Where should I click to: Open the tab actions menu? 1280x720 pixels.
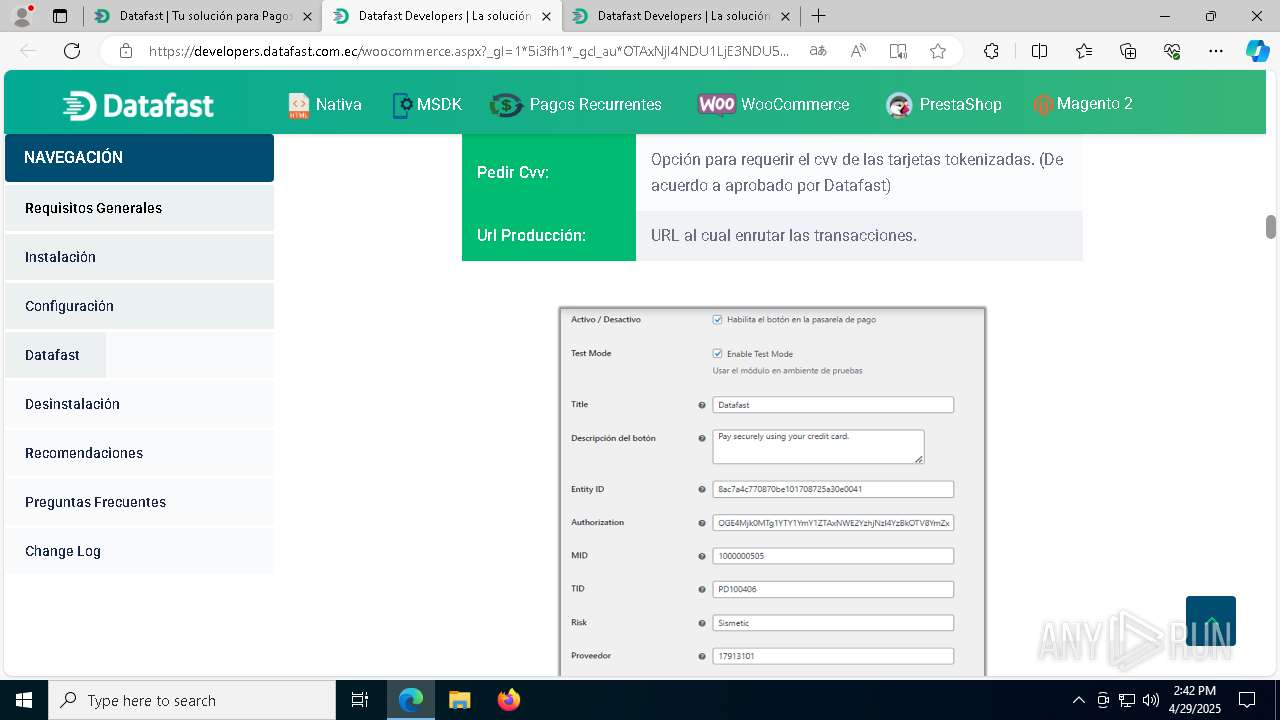tap(60, 16)
